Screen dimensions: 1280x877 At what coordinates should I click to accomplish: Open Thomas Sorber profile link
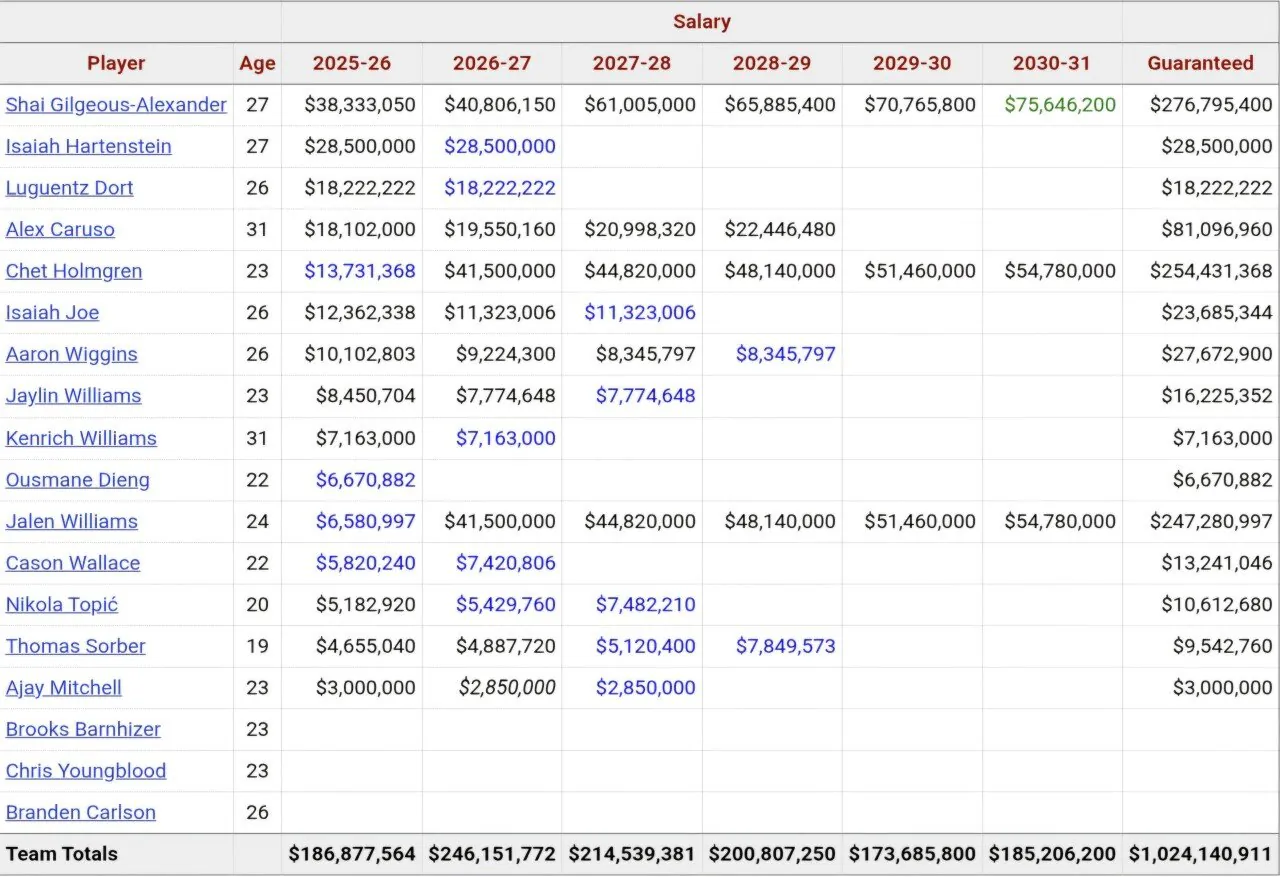[75, 646]
